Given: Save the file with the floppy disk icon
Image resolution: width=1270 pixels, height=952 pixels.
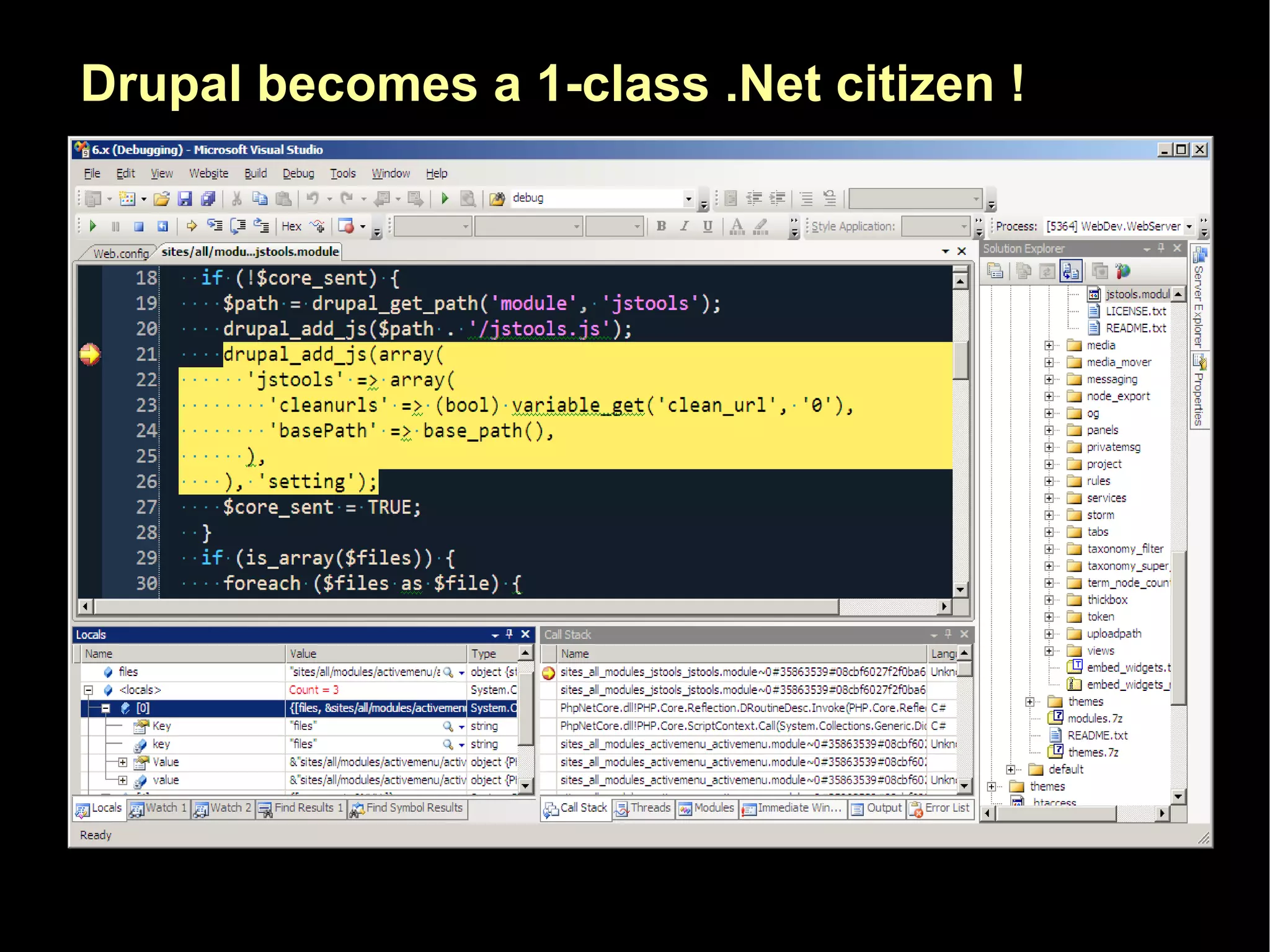Looking at the screenshot, I should [185, 198].
